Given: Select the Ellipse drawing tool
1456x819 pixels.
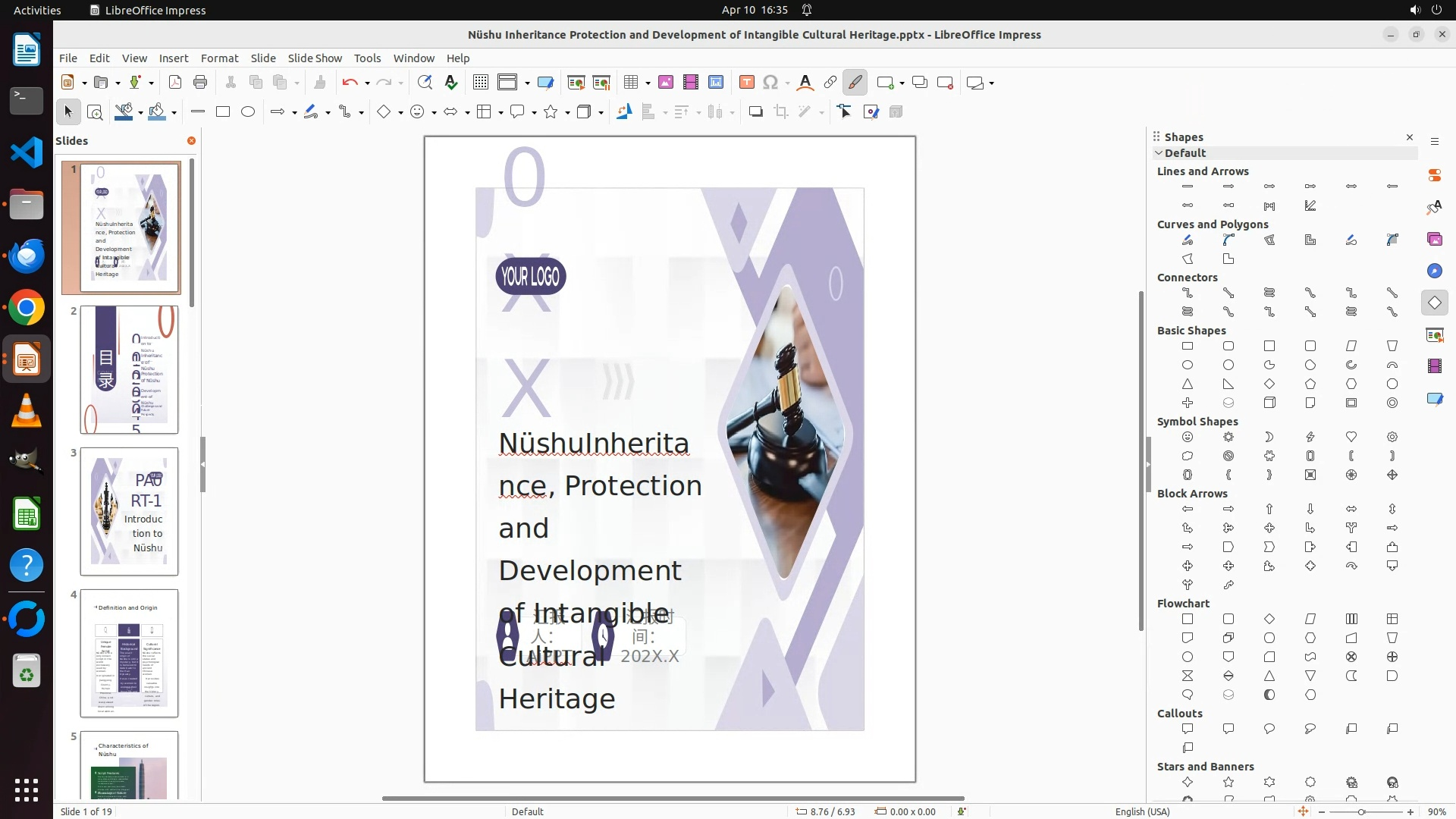Looking at the screenshot, I should 248,112.
